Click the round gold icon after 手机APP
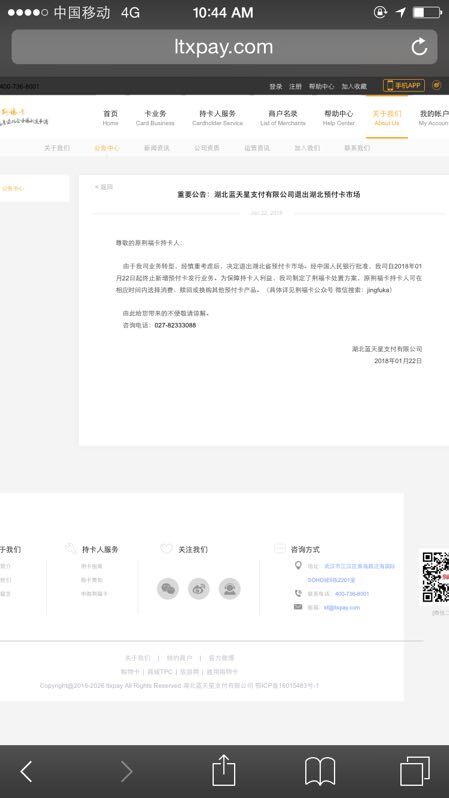449x798 pixels. pyautogui.click(x=436, y=85)
